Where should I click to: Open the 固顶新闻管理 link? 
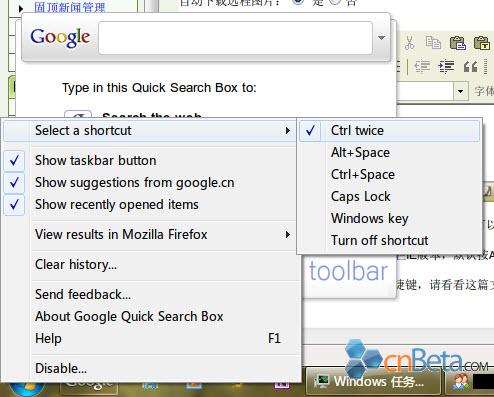pyautogui.click(x=70, y=7)
